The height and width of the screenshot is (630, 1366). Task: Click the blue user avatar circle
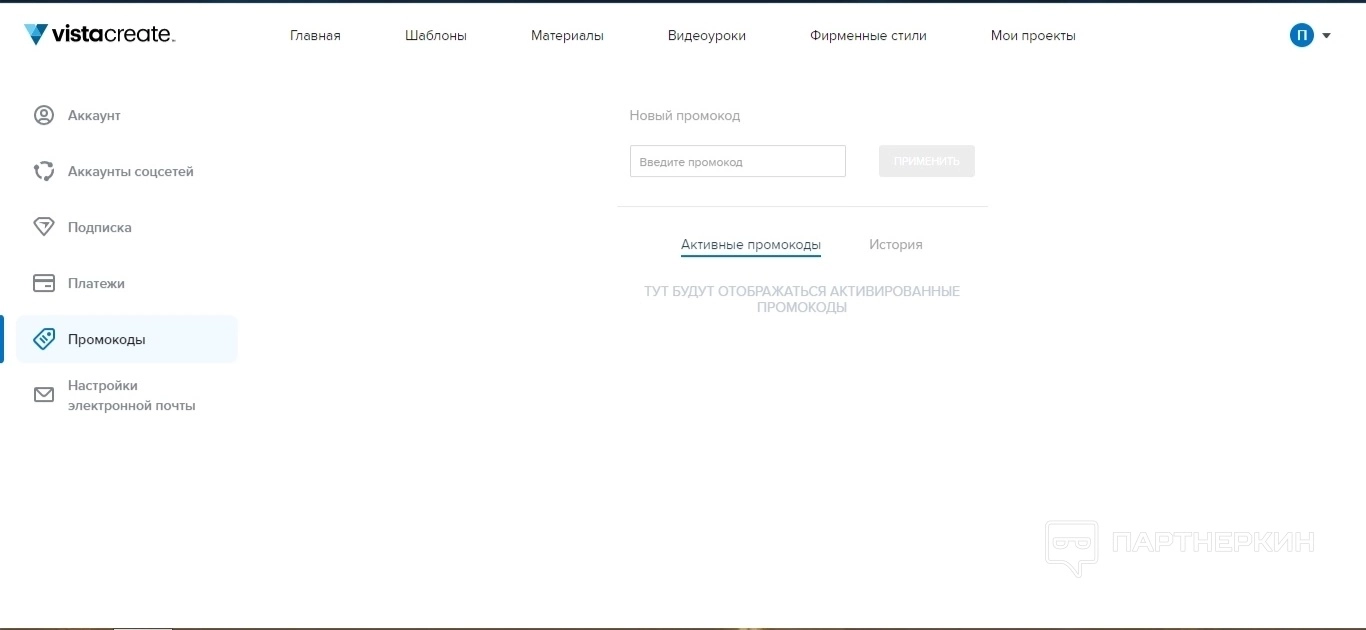point(1301,35)
